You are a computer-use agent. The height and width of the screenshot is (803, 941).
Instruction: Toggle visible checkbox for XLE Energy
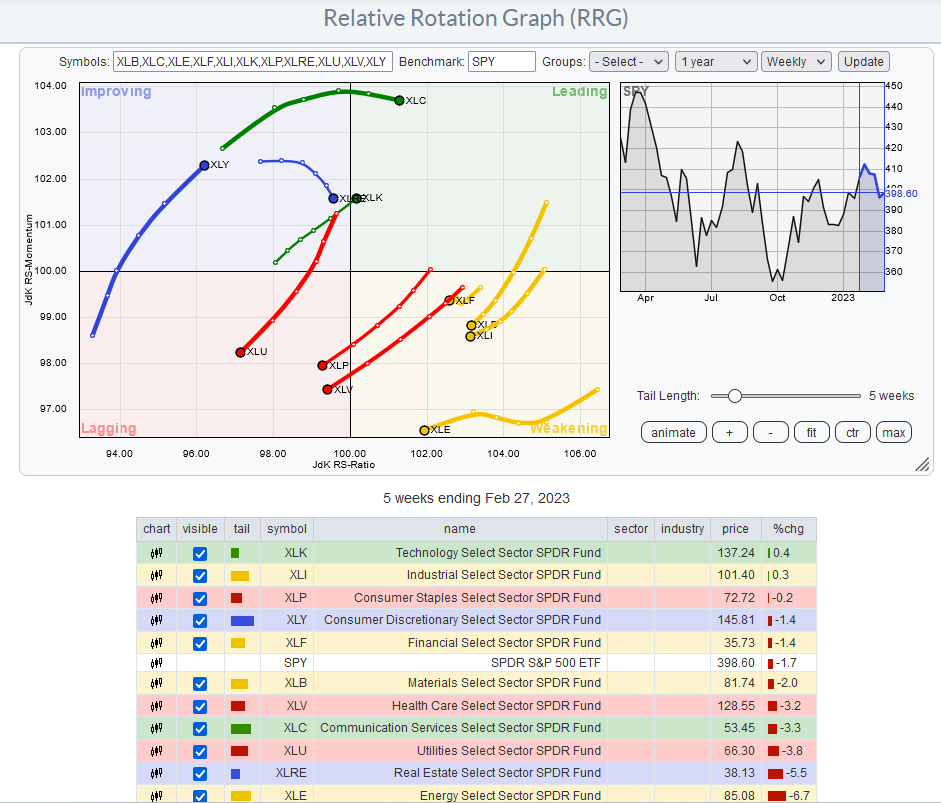pyautogui.click(x=200, y=796)
